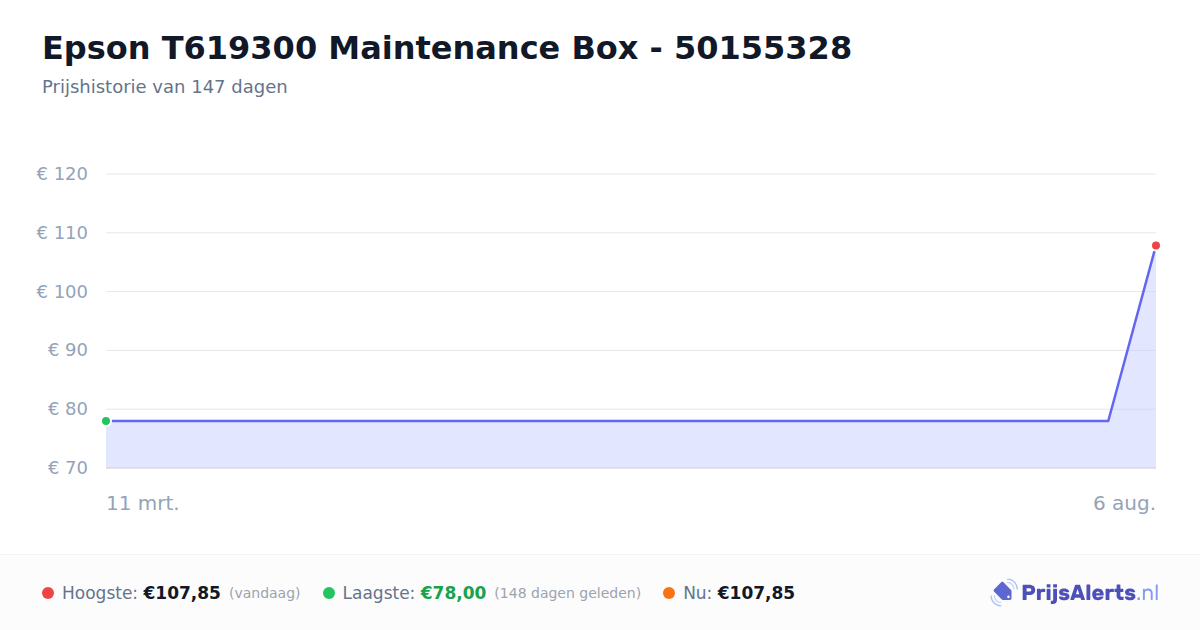Click the Epson T619300 Maintenance Box title
The image size is (1200, 630).
[x=447, y=47]
